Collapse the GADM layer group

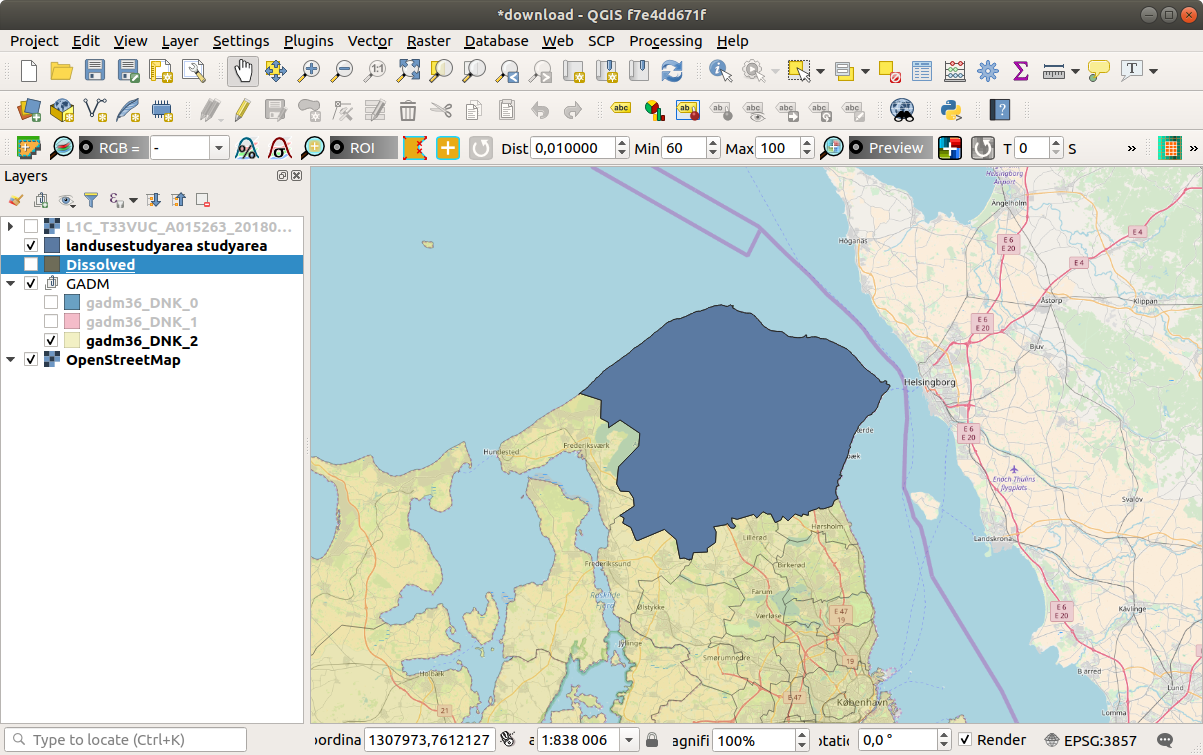pos(11,284)
